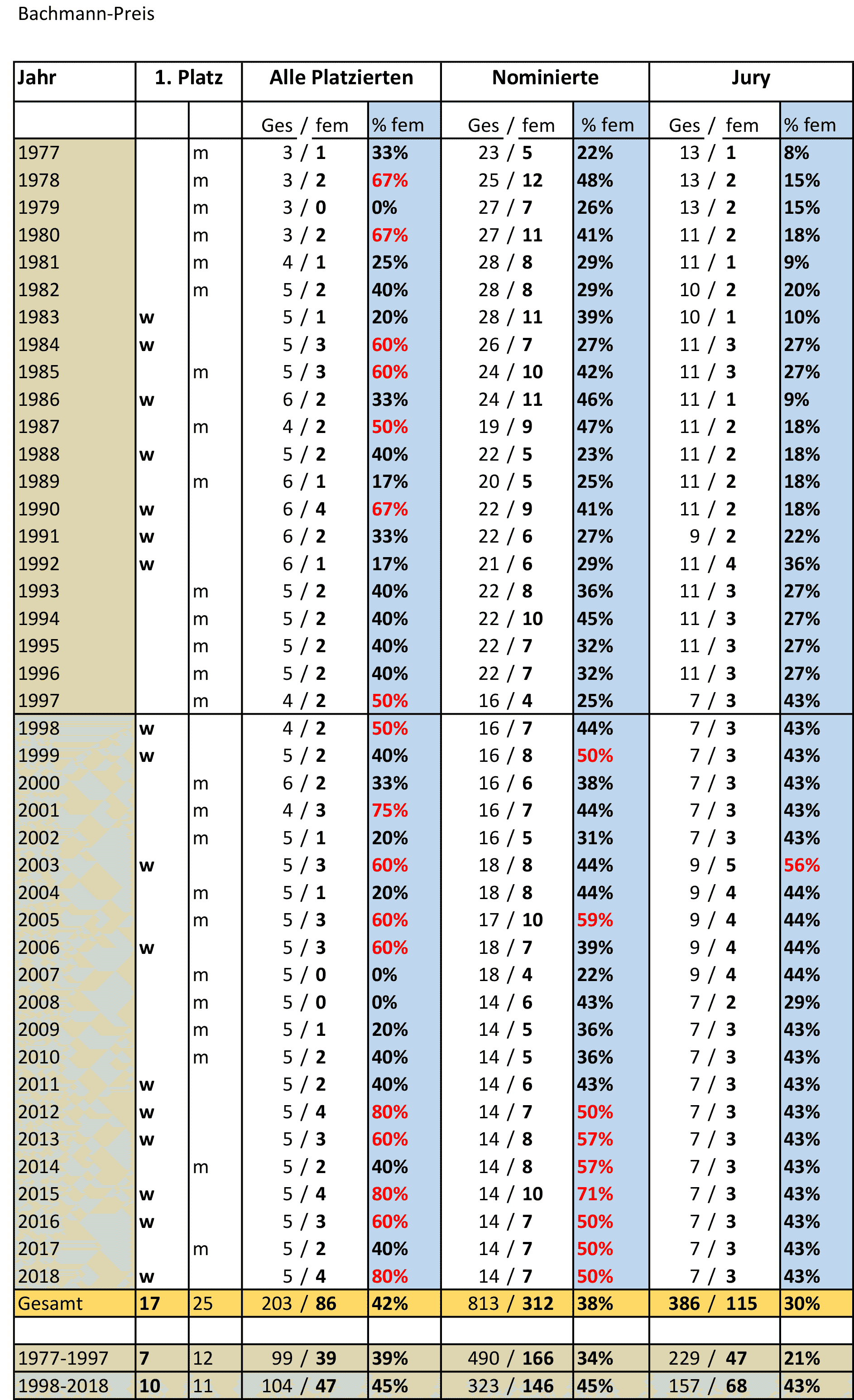Click the red 56% Jury value
This screenshot has height=1400, width=854.
click(801, 866)
